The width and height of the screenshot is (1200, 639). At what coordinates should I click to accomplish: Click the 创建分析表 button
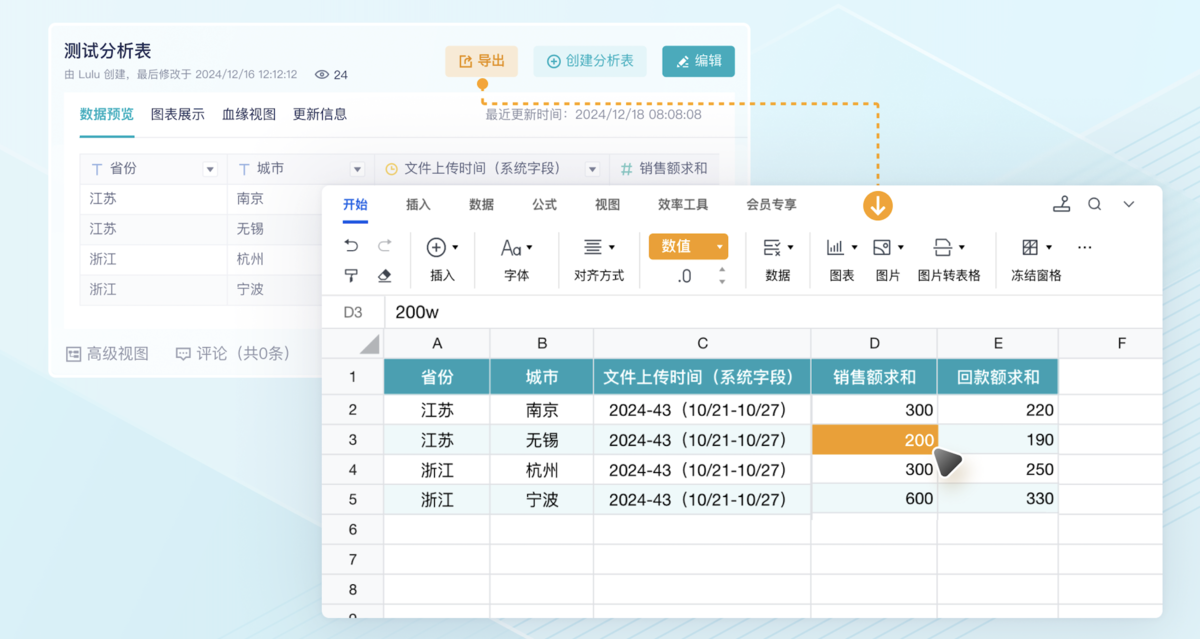[590, 61]
